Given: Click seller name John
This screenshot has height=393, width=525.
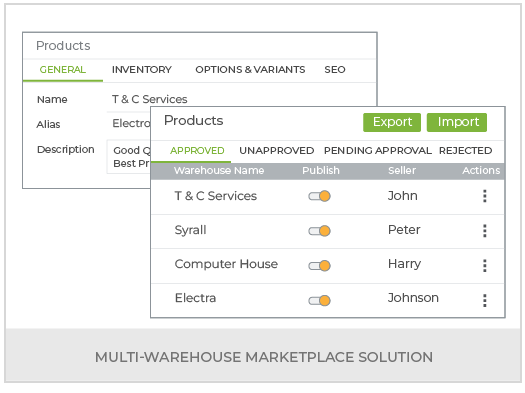Looking at the screenshot, I should tap(402, 196).
